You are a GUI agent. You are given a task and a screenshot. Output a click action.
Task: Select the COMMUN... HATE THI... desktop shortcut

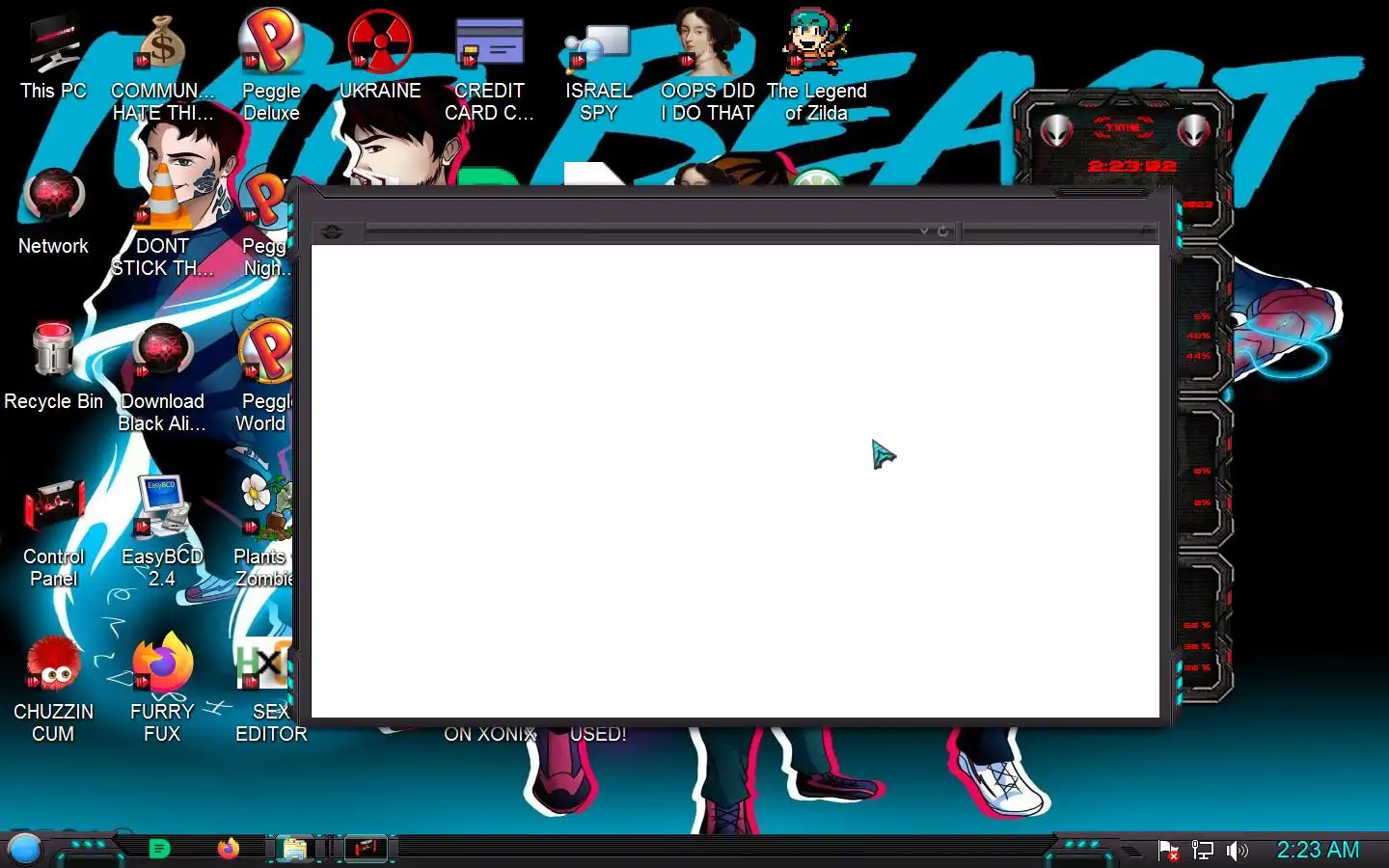(x=162, y=68)
